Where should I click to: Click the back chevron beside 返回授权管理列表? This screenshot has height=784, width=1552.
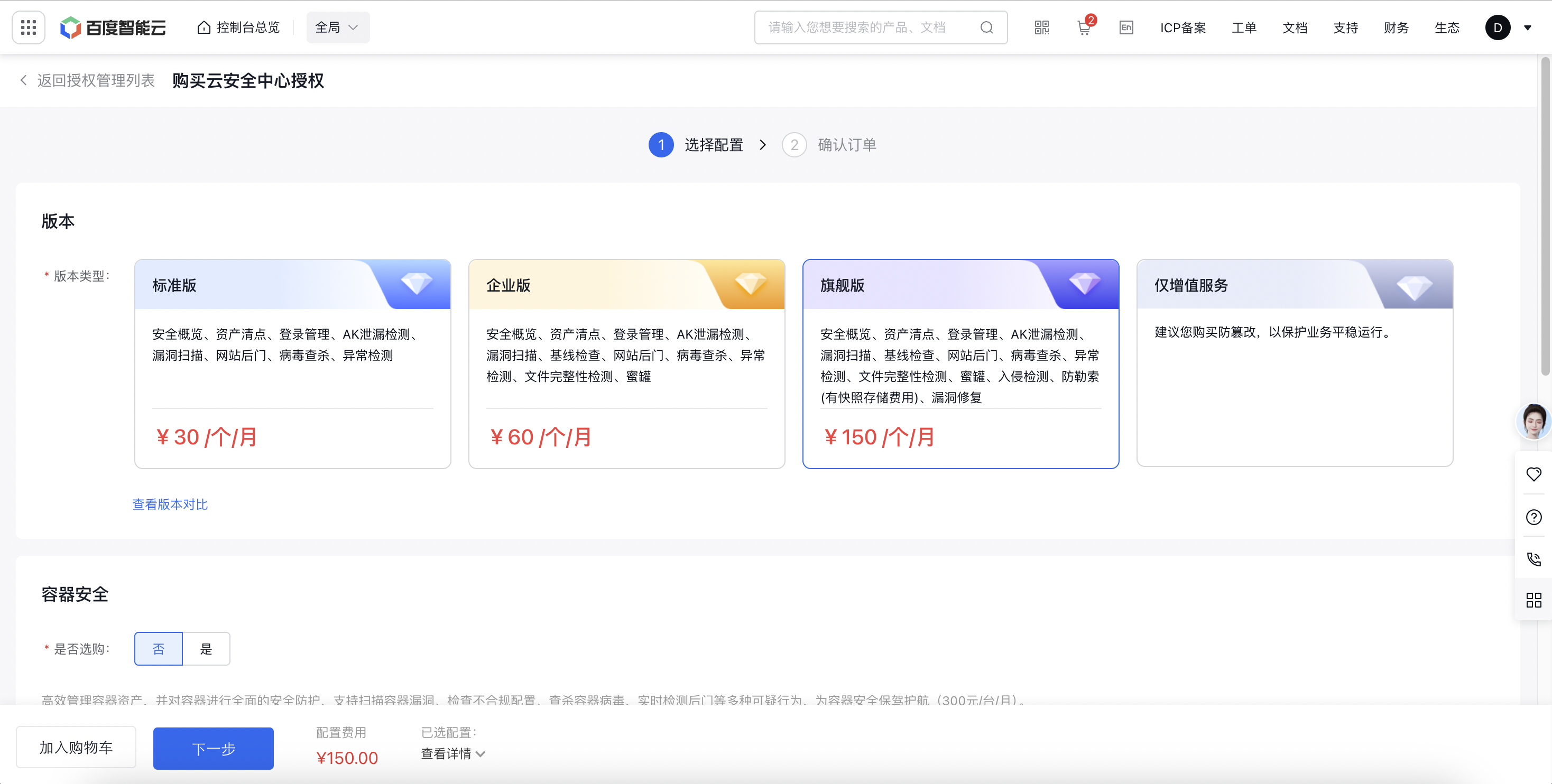pos(23,80)
